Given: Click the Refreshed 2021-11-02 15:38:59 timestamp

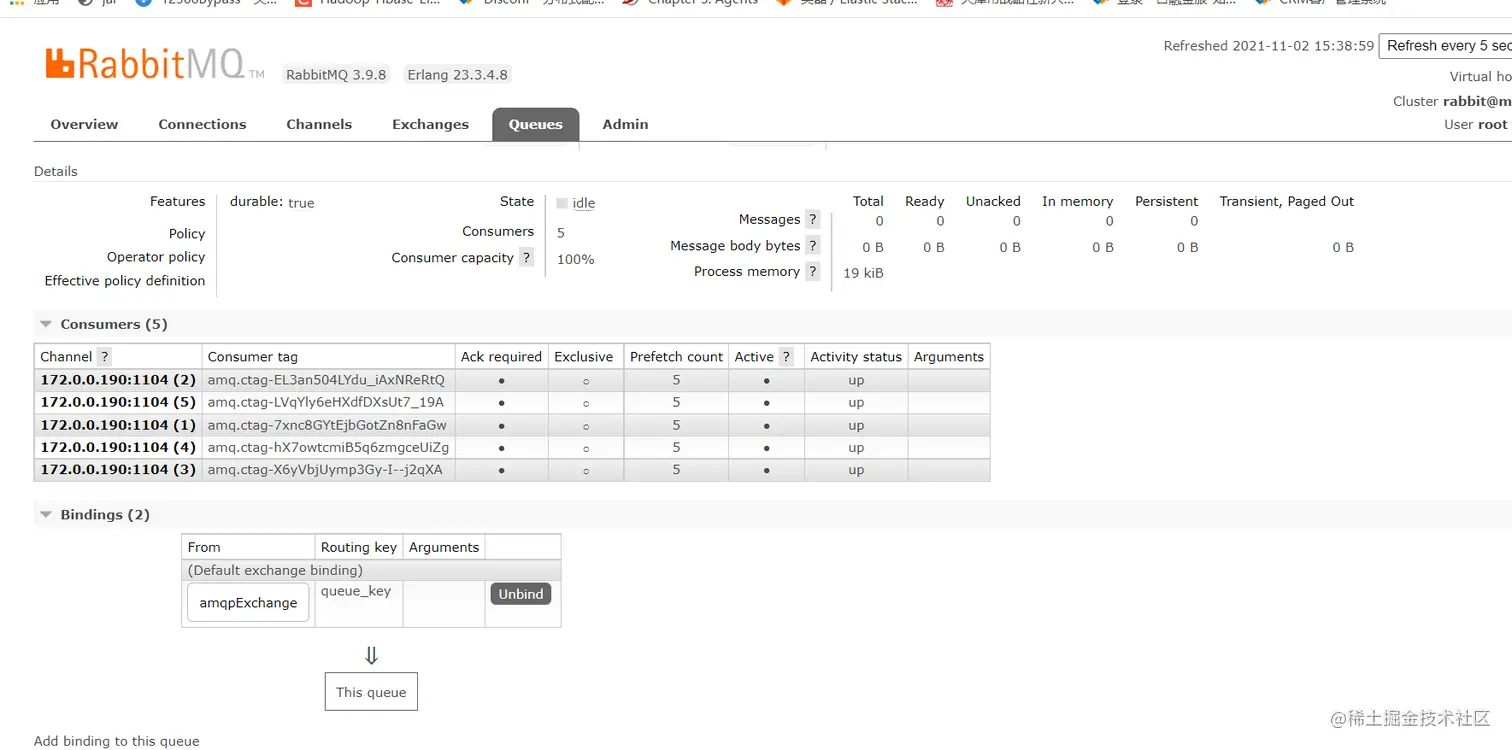Looking at the screenshot, I should click(x=1269, y=46).
